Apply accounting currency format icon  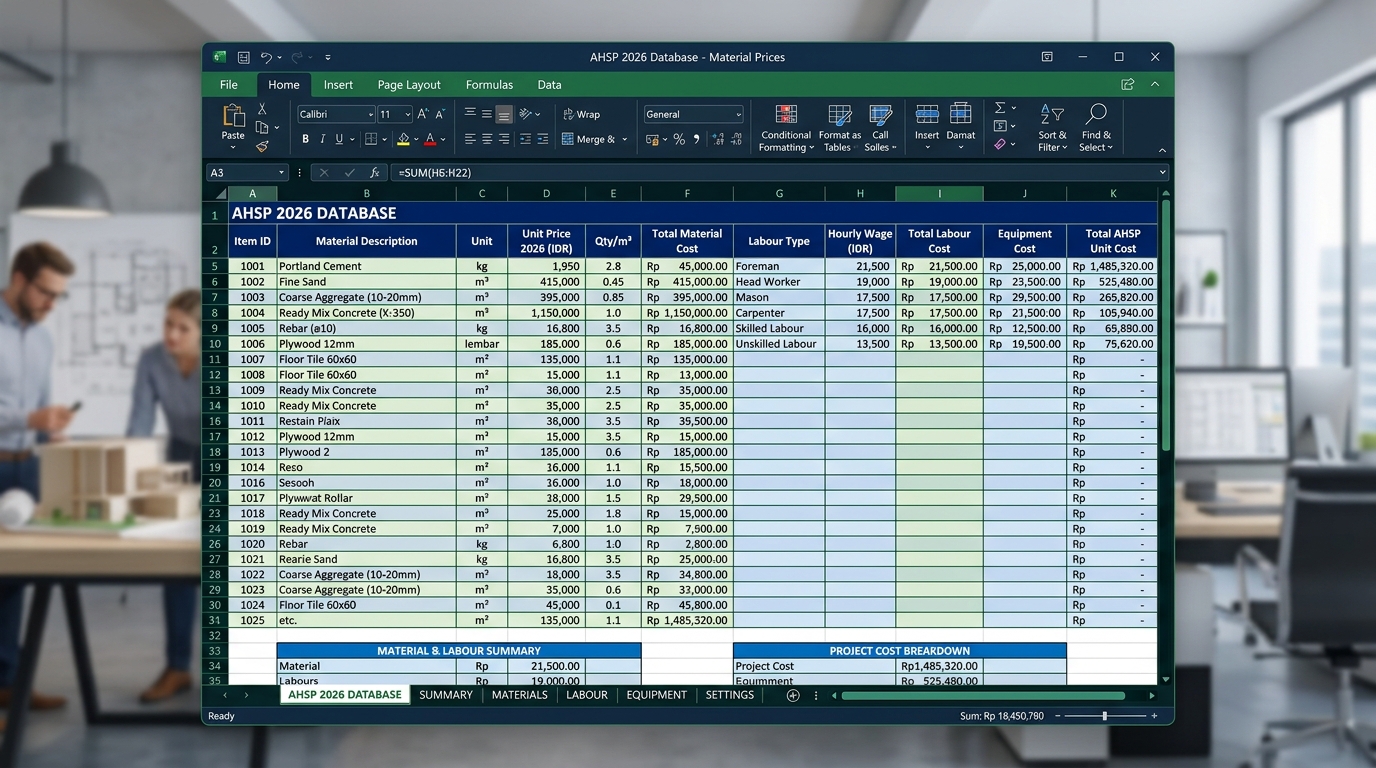pyautogui.click(x=651, y=139)
